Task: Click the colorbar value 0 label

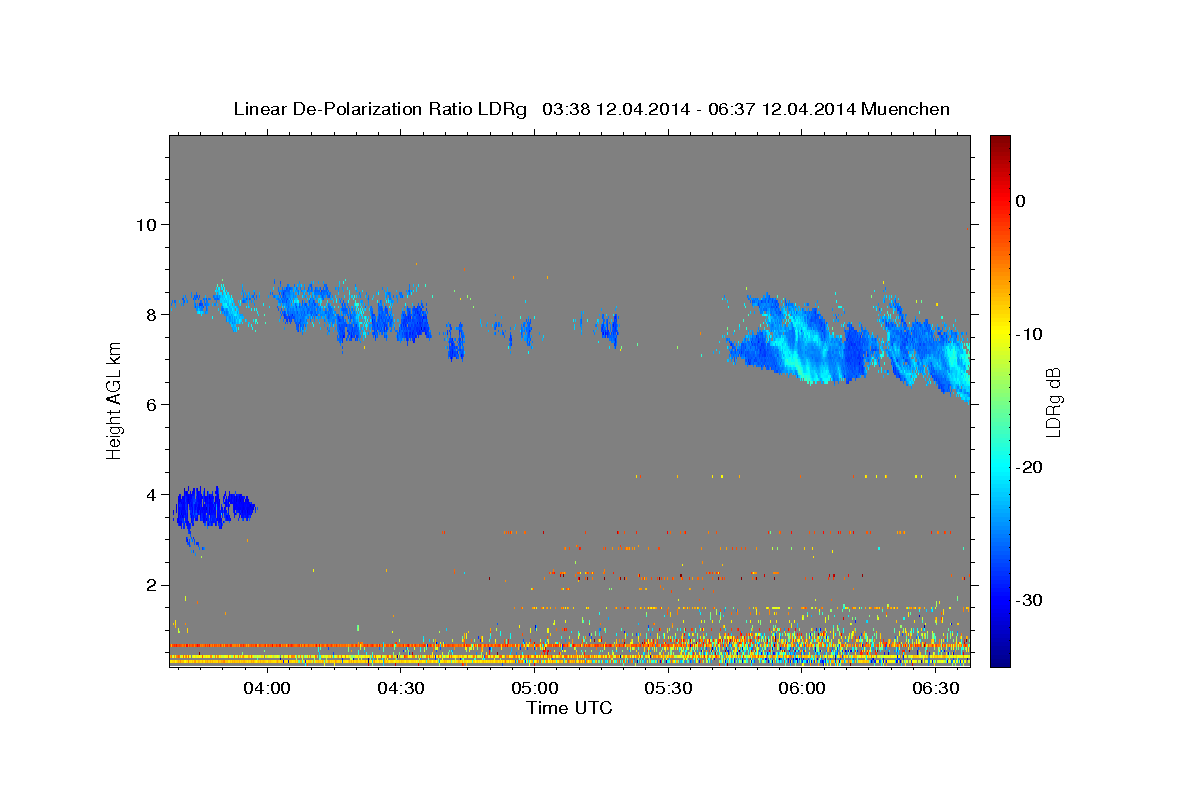Action: point(1020,201)
